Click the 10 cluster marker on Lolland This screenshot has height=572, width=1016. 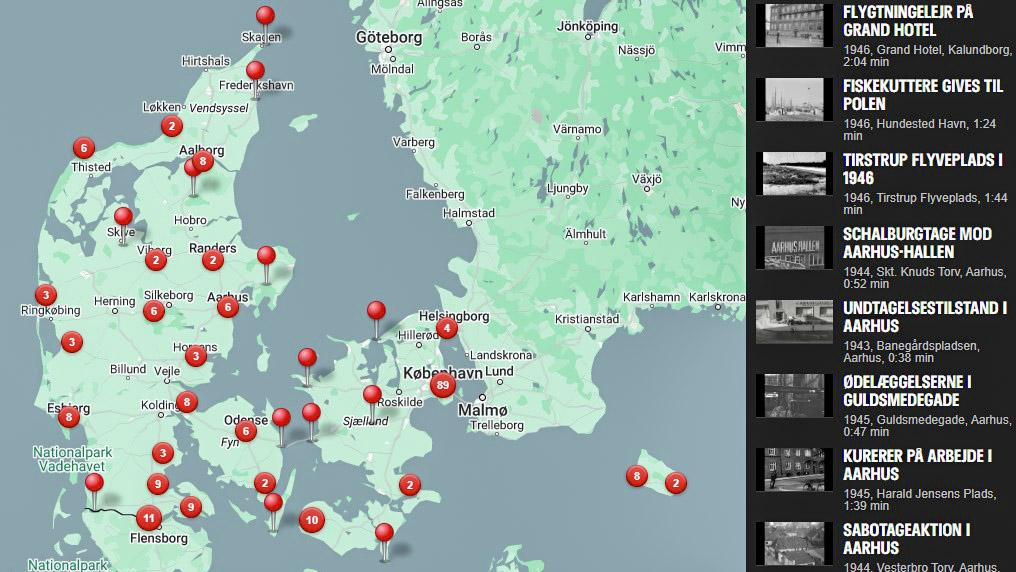(312, 519)
